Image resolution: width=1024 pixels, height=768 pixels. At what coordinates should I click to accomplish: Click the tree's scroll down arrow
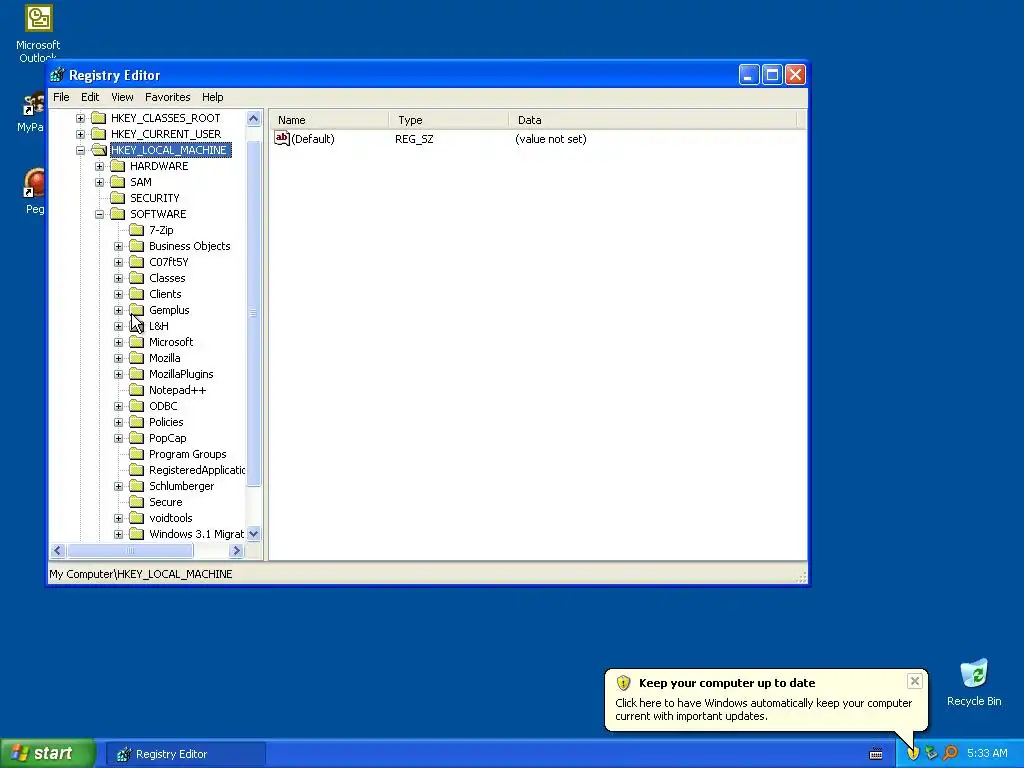253,534
